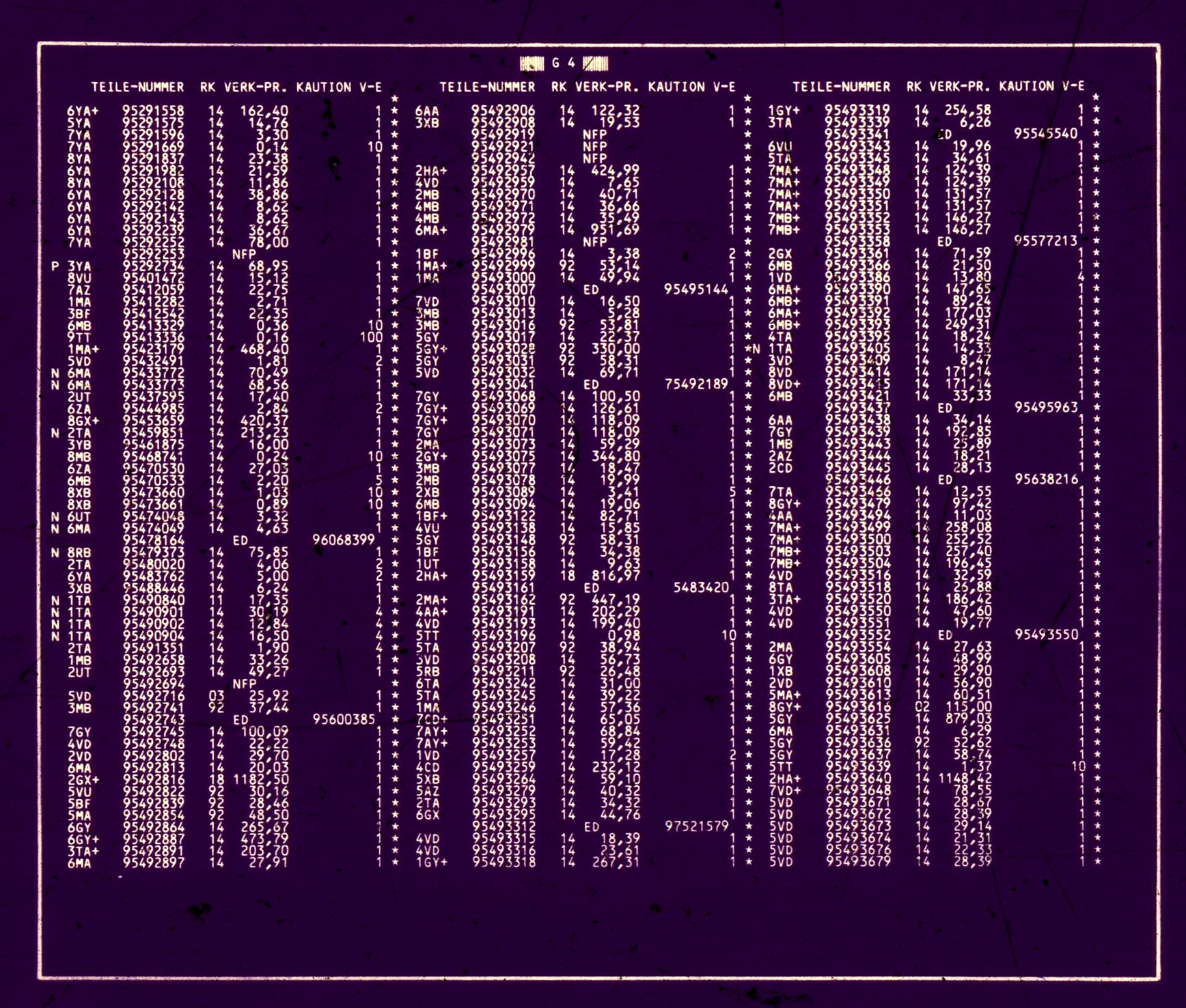Select part number 95493162
This screenshot has width=1186, height=1008.
503,600
